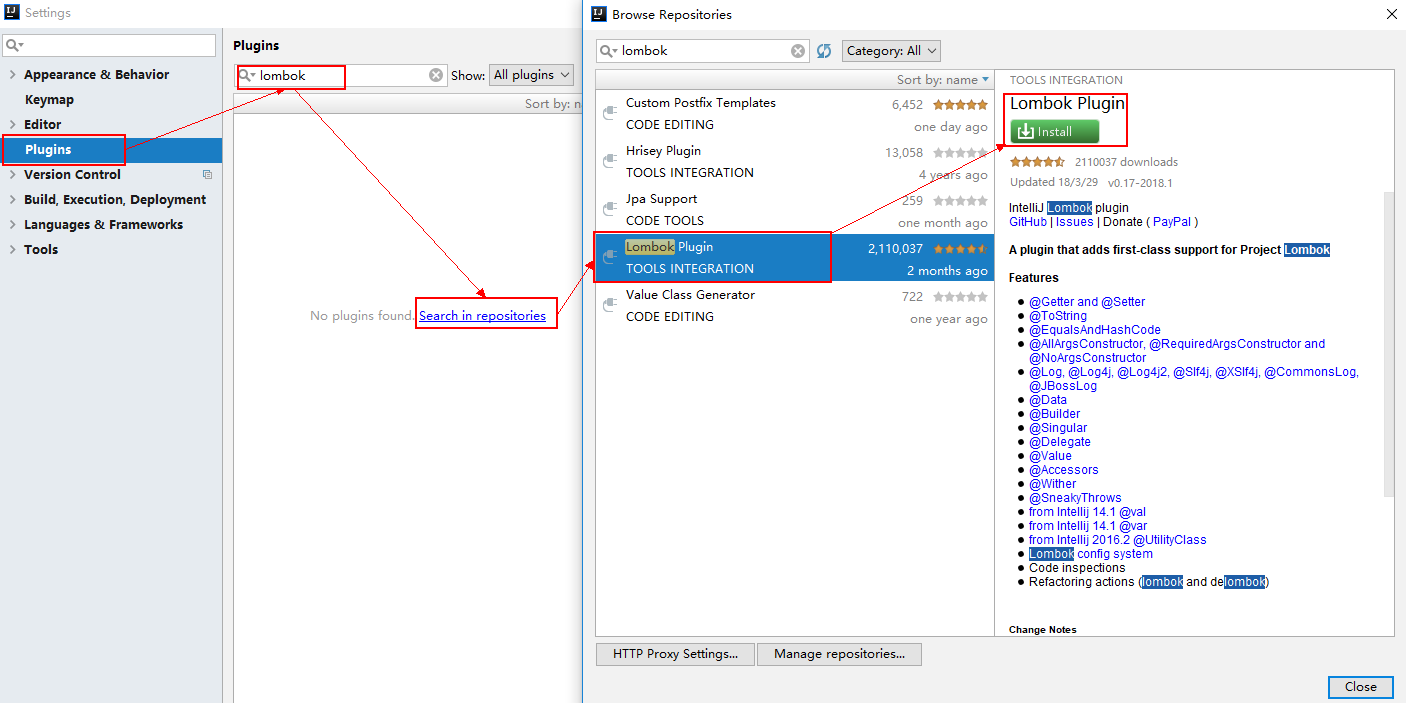Screen dimensions: 1406x703
Task: Click the plugin icon beside Jpa Support
Action: pos(608,210)
